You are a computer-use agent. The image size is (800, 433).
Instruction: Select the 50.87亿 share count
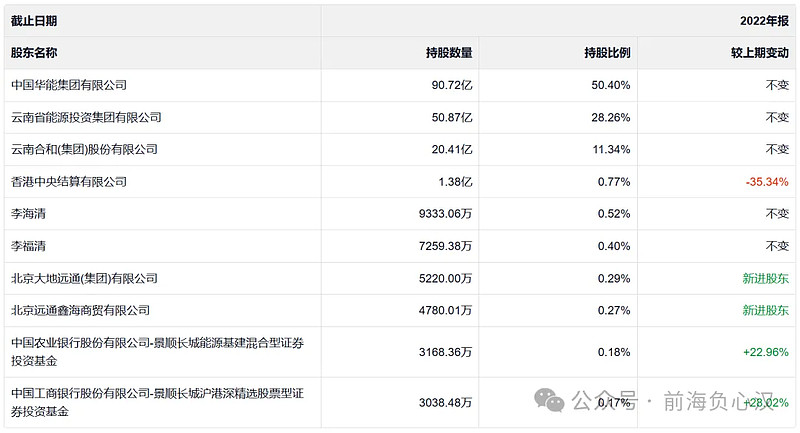coord(452,117)
